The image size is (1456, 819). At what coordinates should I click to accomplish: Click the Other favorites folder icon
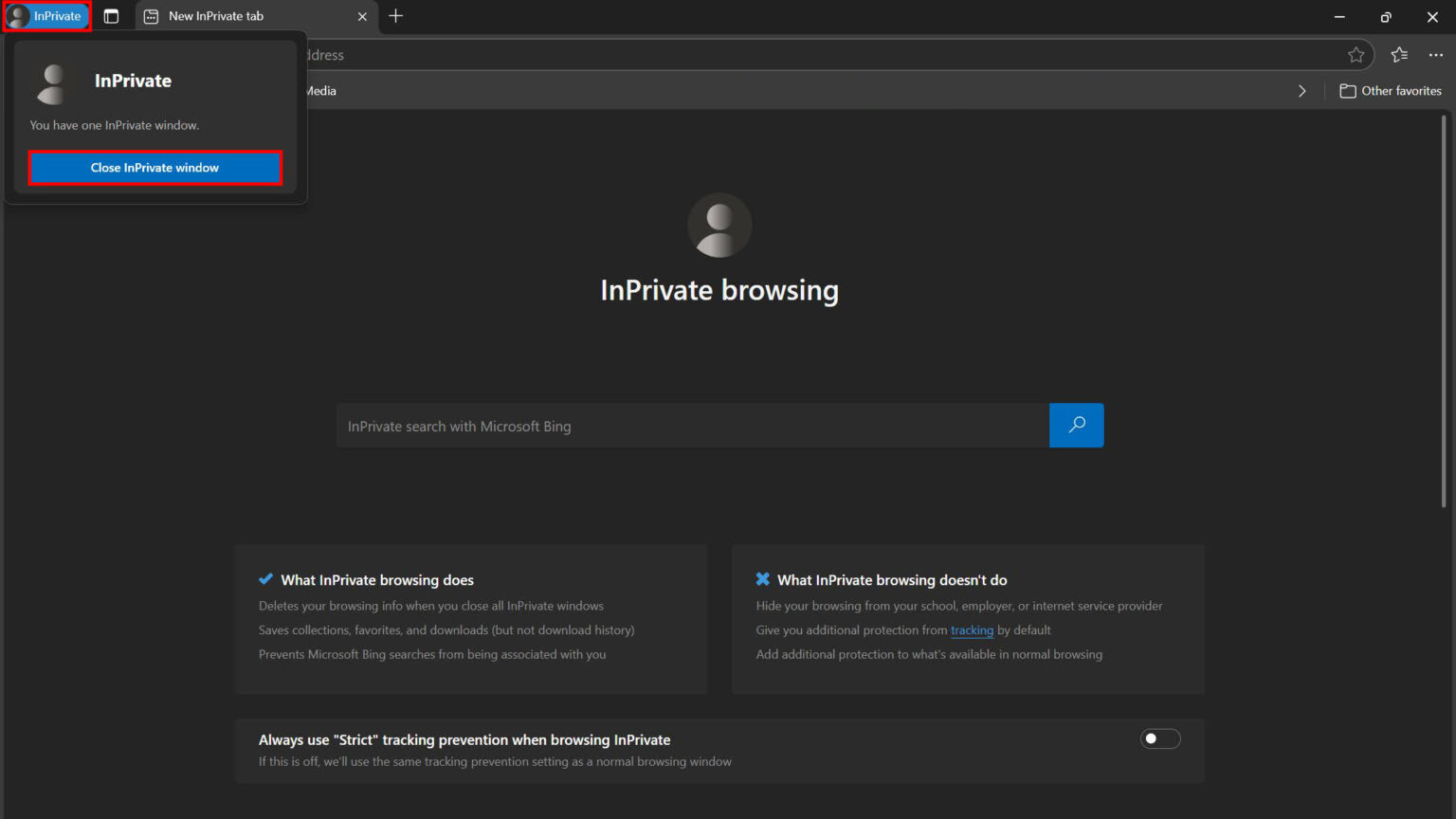tap(1348, 90)
